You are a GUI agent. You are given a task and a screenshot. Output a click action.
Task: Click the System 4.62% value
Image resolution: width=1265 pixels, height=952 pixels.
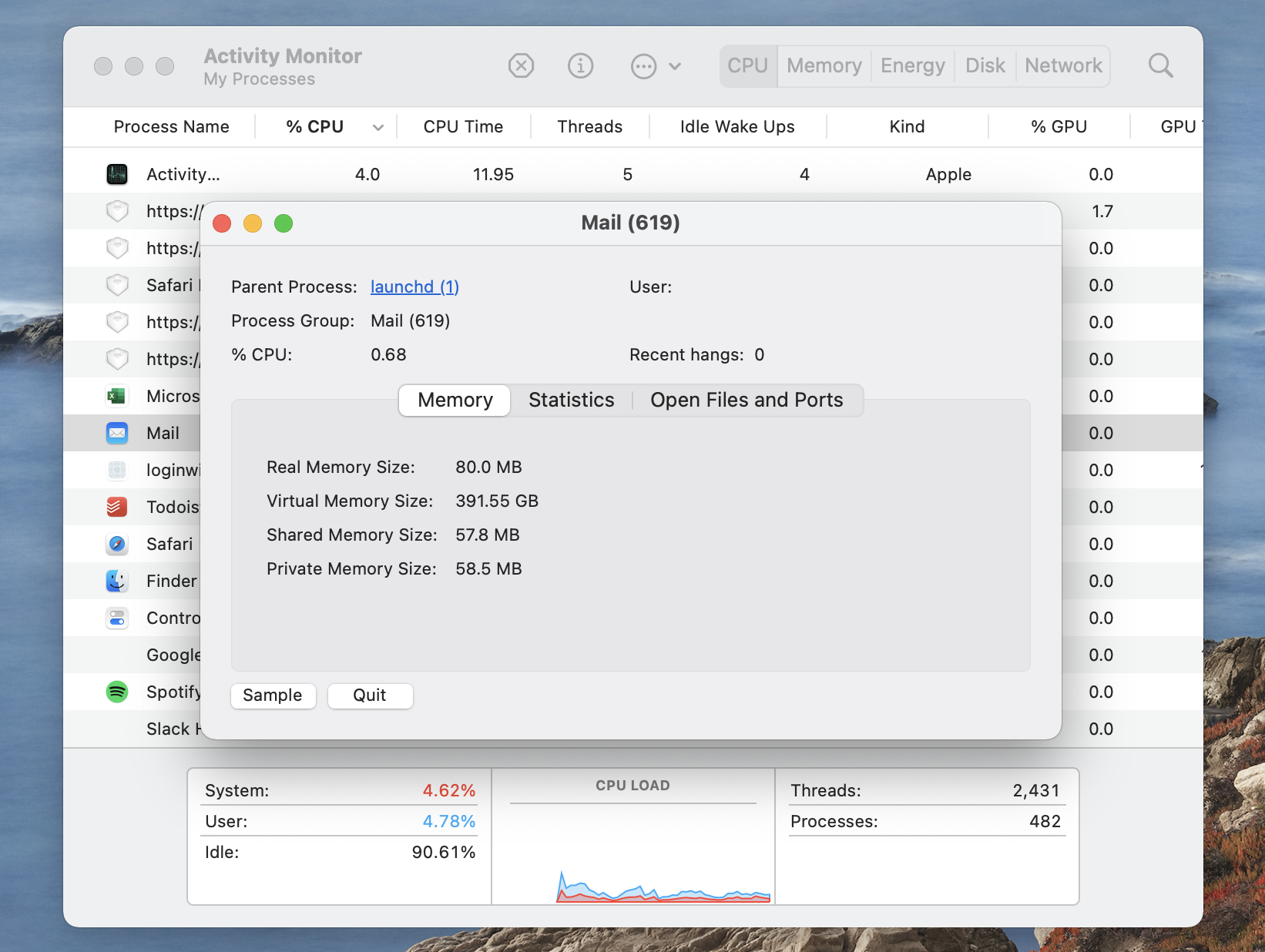point(448,790)
